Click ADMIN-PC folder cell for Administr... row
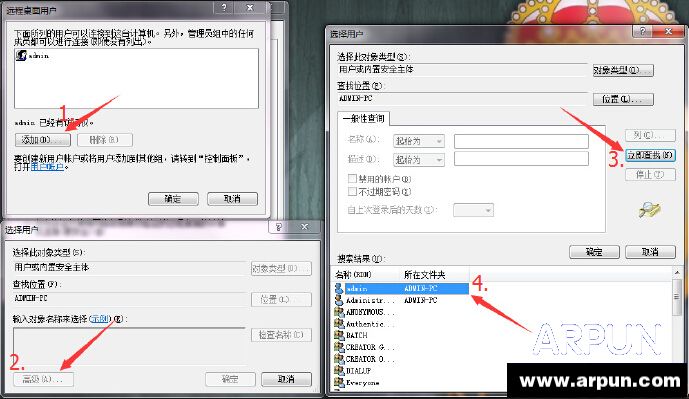Image resolution: width=689 pixels, height=399 pixels. [x=421, y=300]
